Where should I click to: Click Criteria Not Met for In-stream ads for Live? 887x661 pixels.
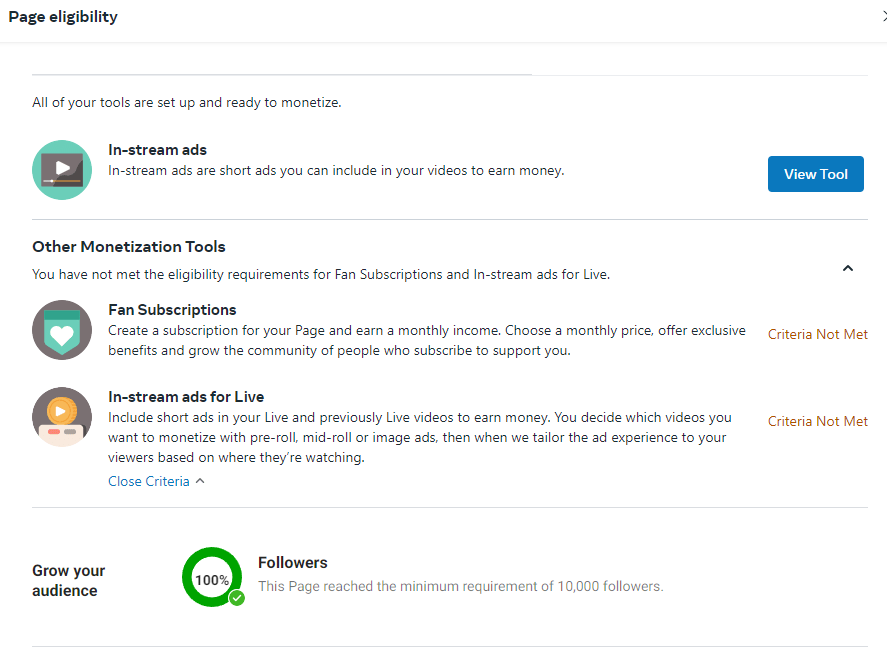pos(817,422)
